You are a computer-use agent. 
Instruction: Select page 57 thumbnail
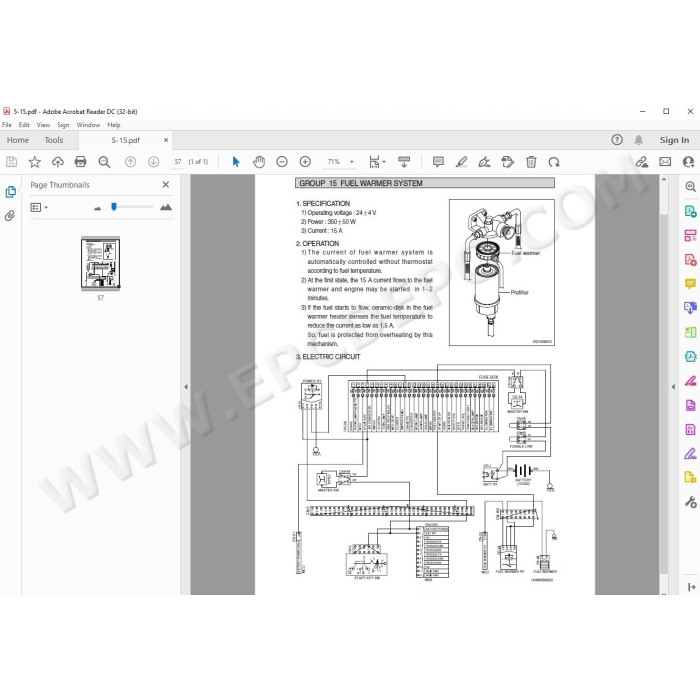(x=100, y=264)
